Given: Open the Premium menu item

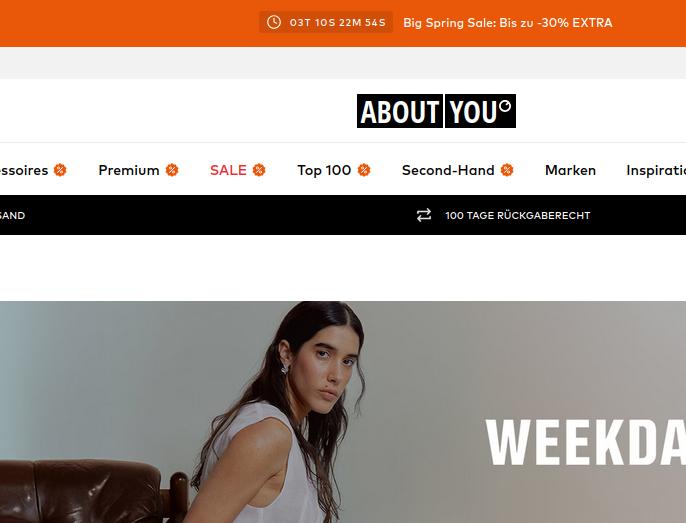Looking at the screenshot, I should 129,170.
